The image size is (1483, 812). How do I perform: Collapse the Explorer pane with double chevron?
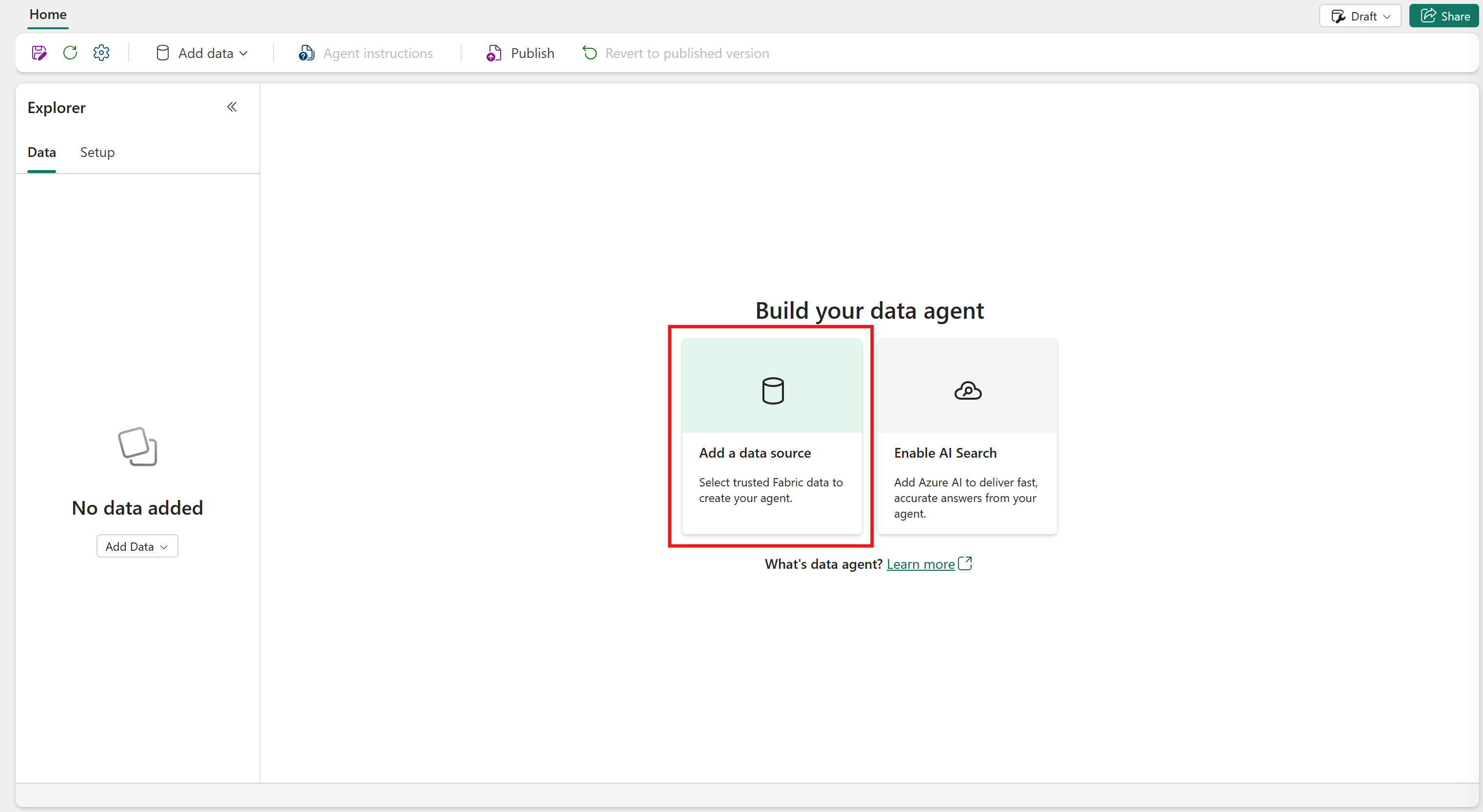(232, 107)
